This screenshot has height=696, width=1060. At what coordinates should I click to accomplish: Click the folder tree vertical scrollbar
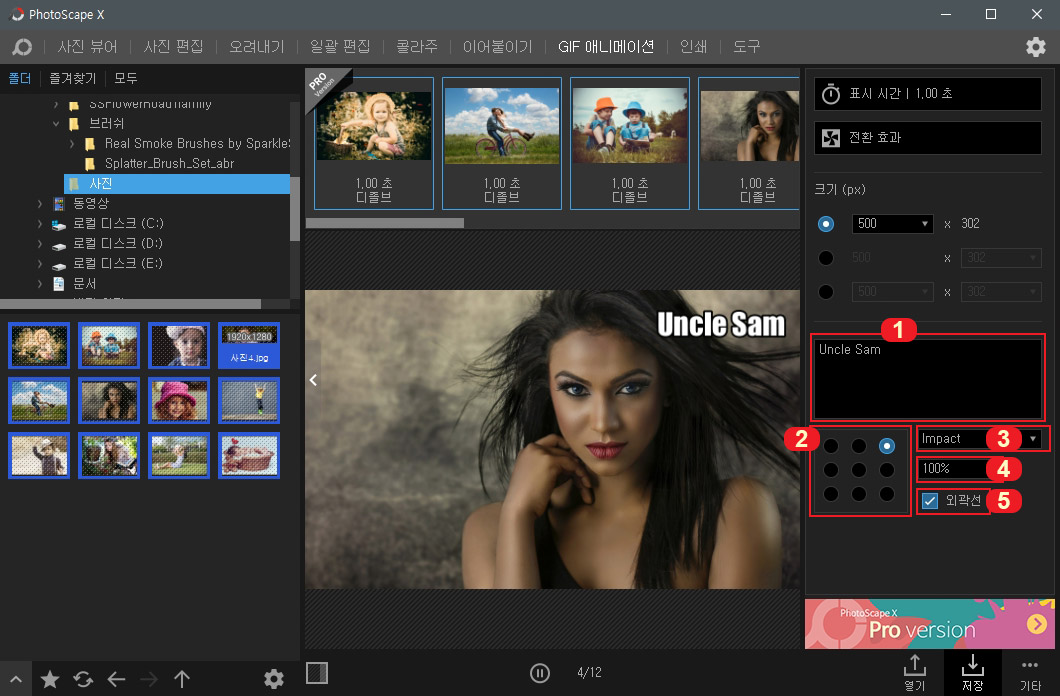(295, 207)
